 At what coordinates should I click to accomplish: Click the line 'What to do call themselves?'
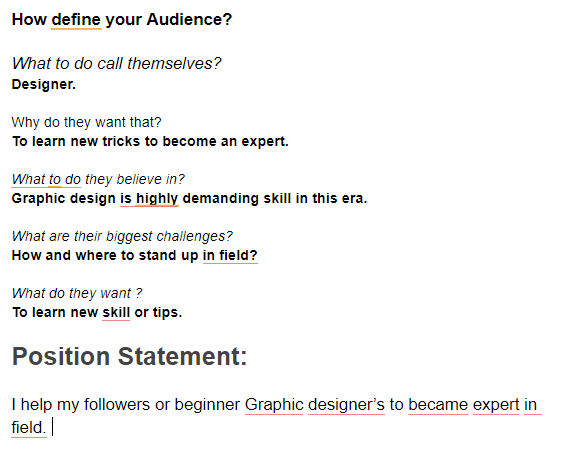pyautogui.click(x=116, y=63)
